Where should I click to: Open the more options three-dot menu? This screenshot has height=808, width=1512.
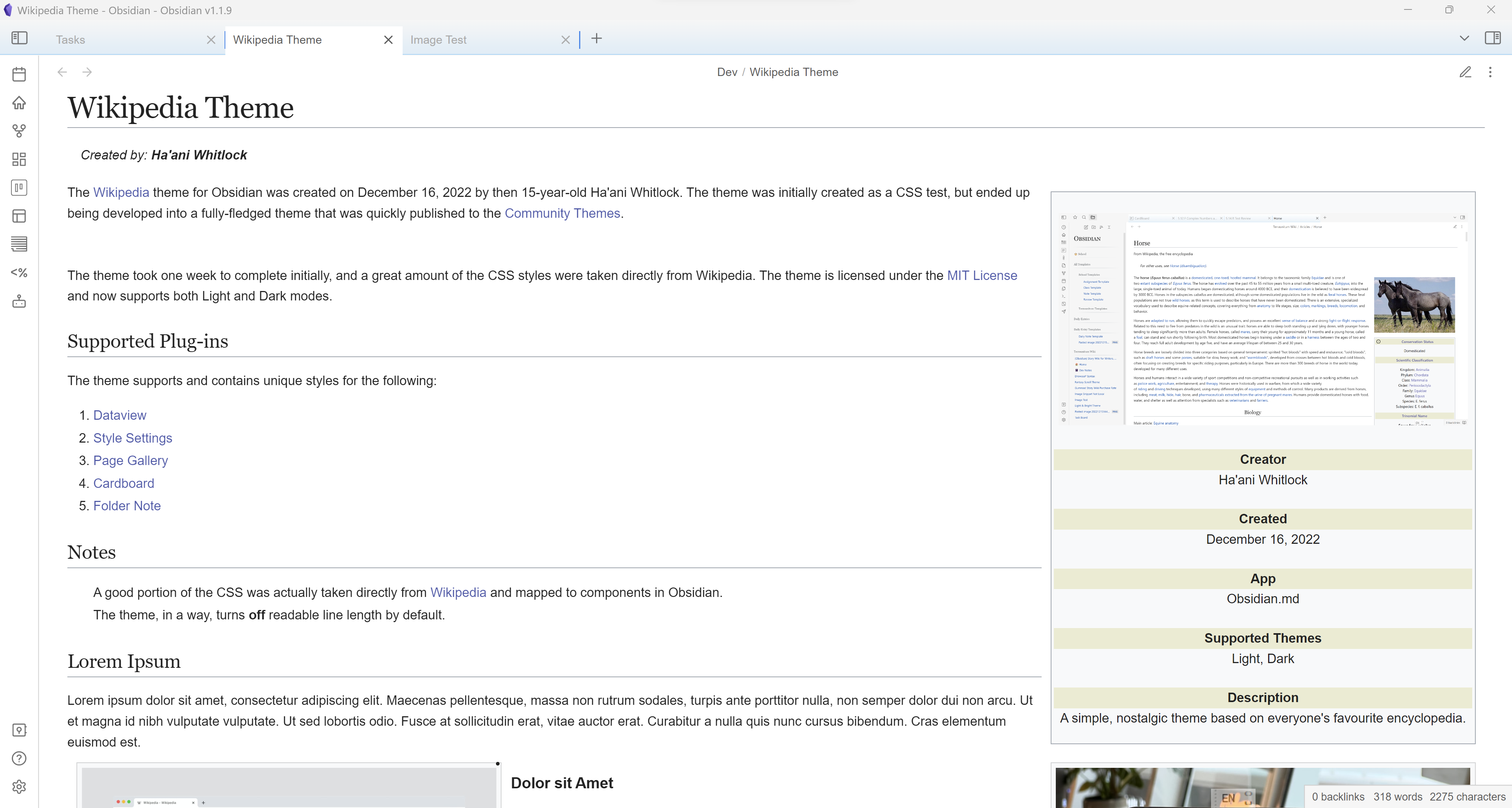(x=1490, y=72)
